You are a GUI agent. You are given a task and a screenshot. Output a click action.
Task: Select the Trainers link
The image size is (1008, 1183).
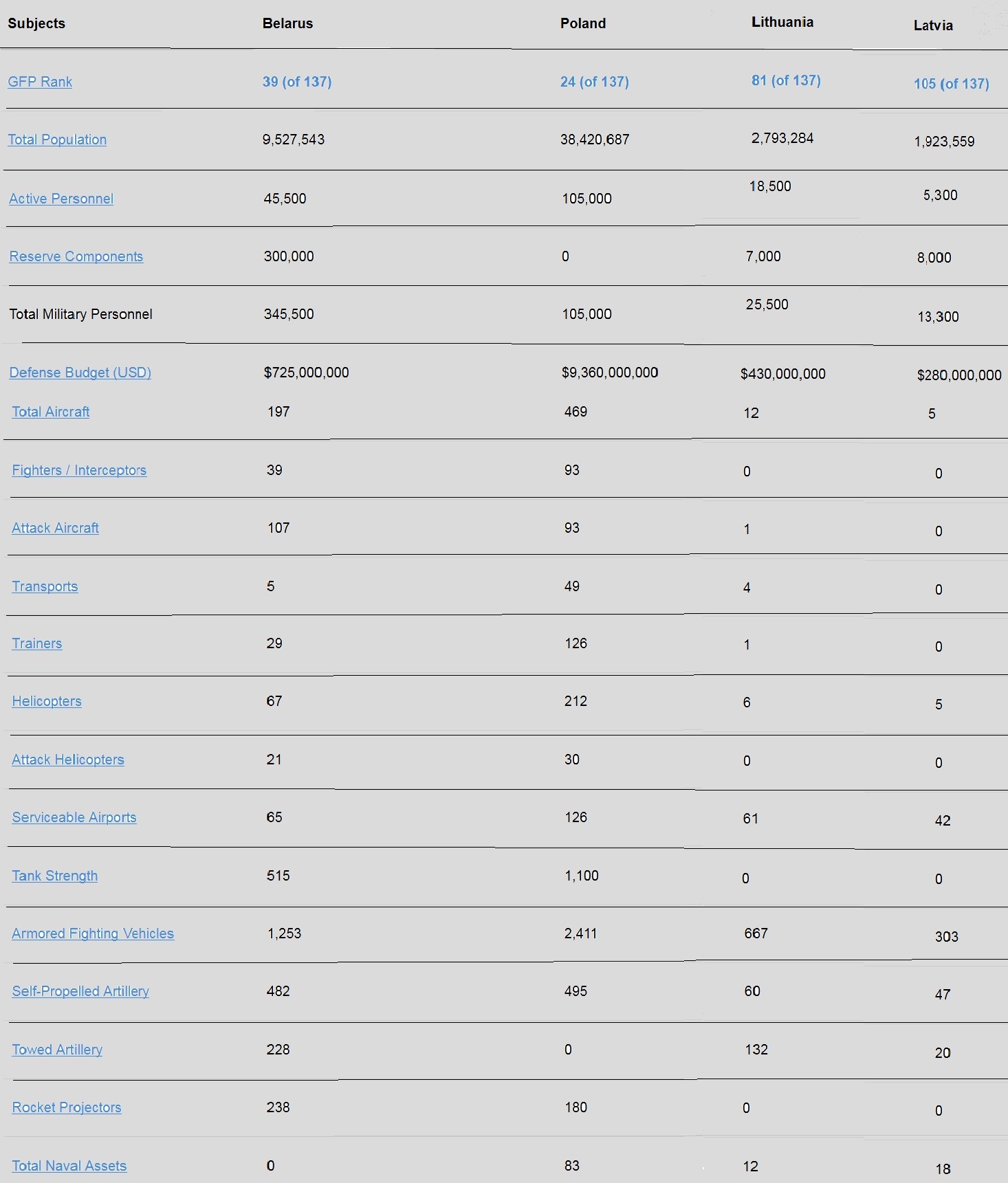pos(37,643)
